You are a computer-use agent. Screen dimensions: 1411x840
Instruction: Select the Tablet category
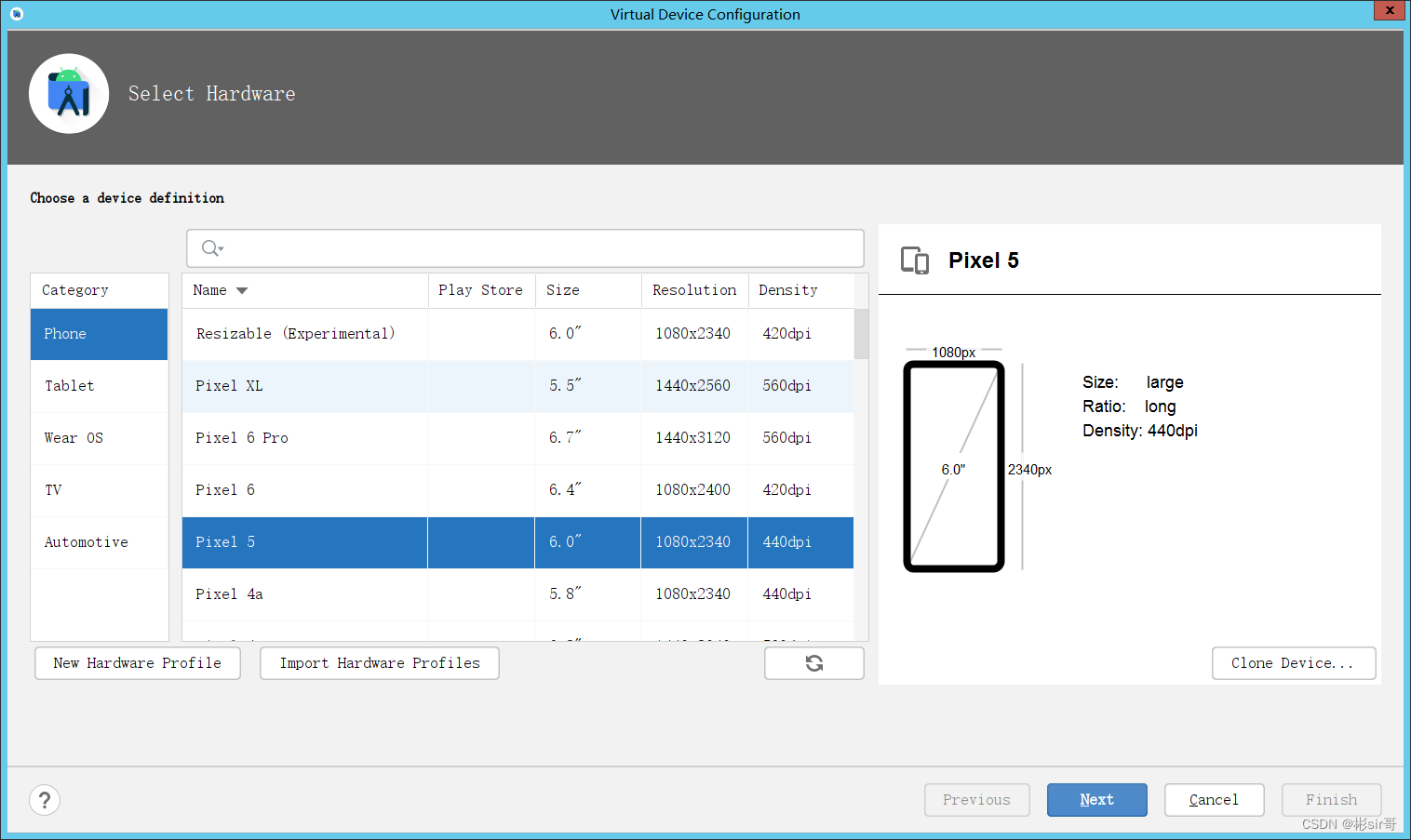[100, 386]
